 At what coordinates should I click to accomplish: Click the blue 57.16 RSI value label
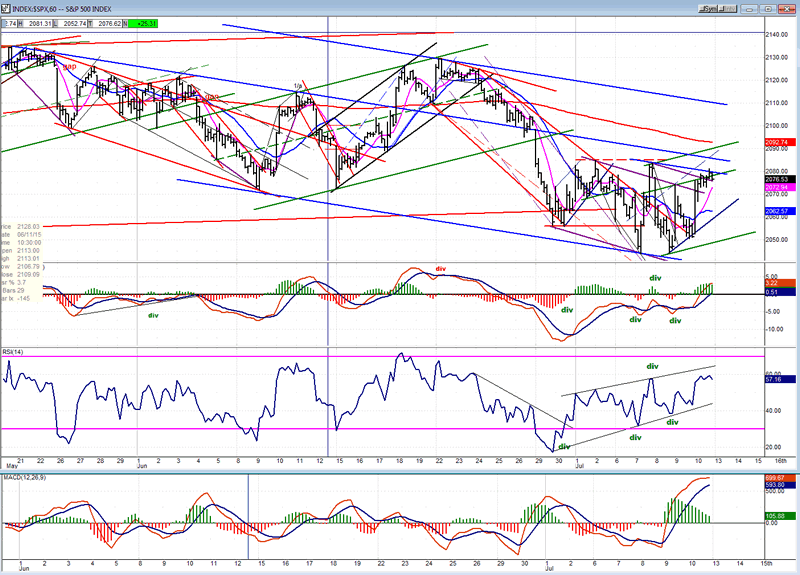(x=779, y=381)
